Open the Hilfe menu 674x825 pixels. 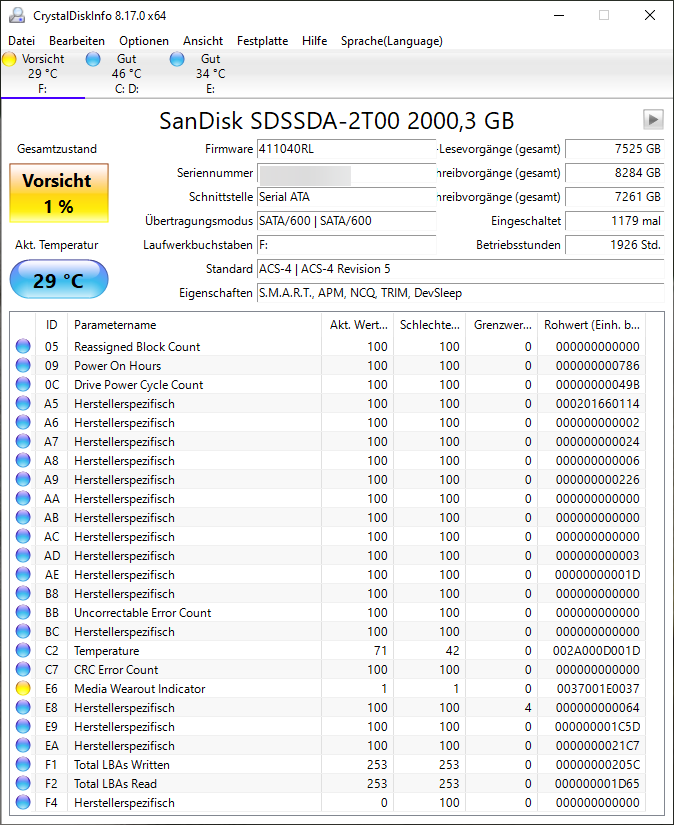[x=315, y=41]
